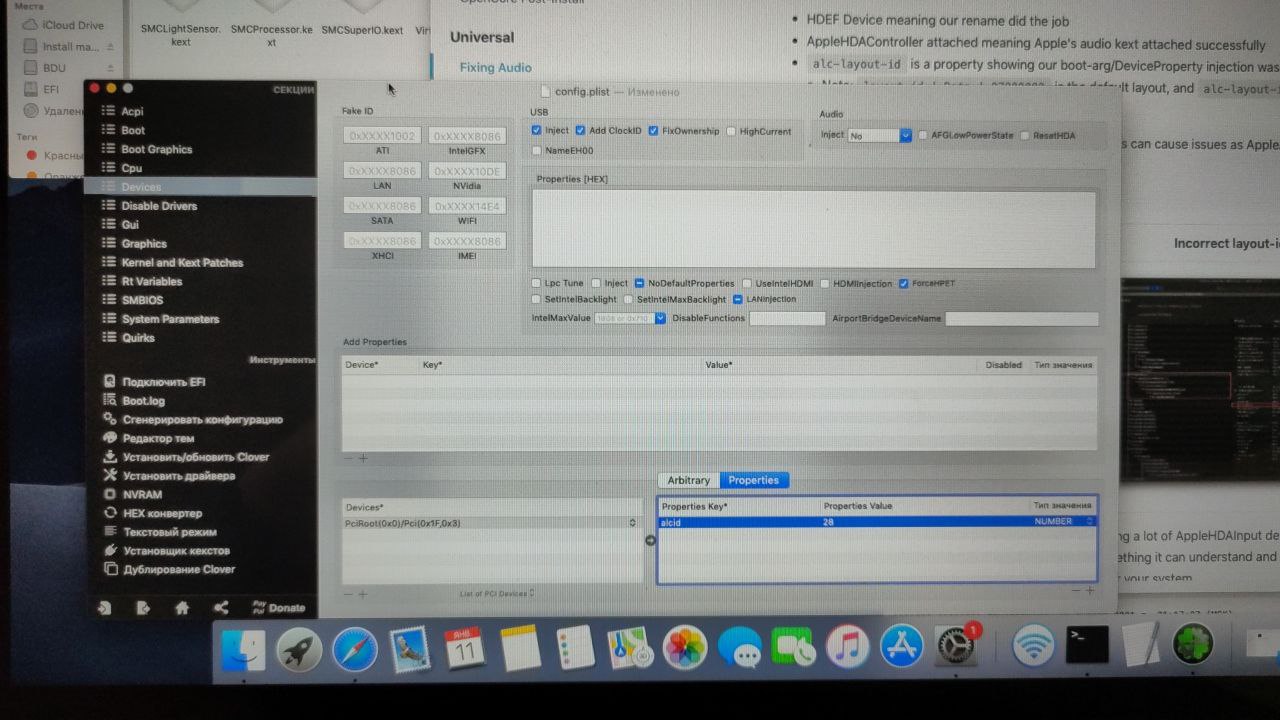Click the share icon in sidebar footer
This screenshot has height=720, width=1280.
tap(220, 607)
